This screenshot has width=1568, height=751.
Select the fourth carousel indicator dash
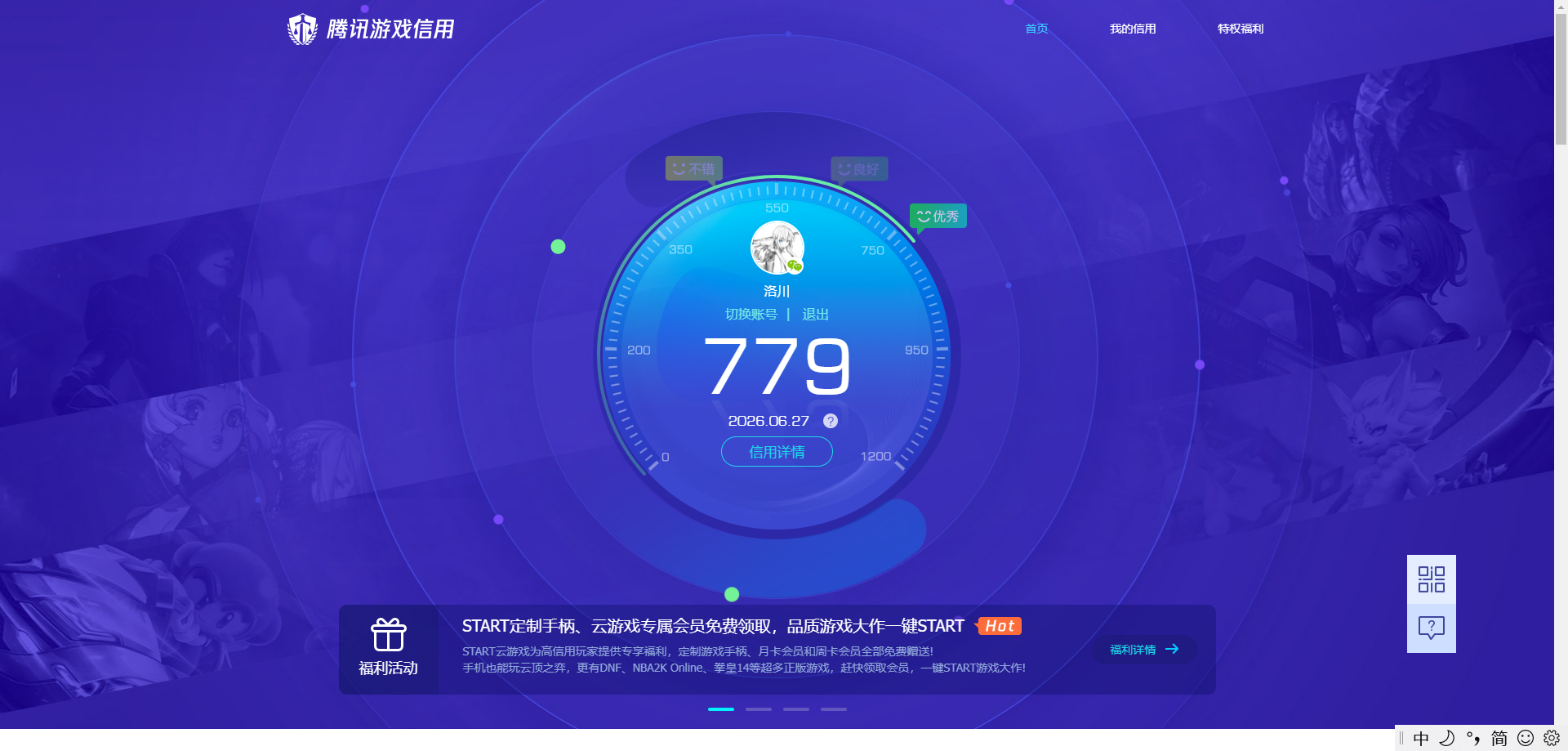click(834, 709)
